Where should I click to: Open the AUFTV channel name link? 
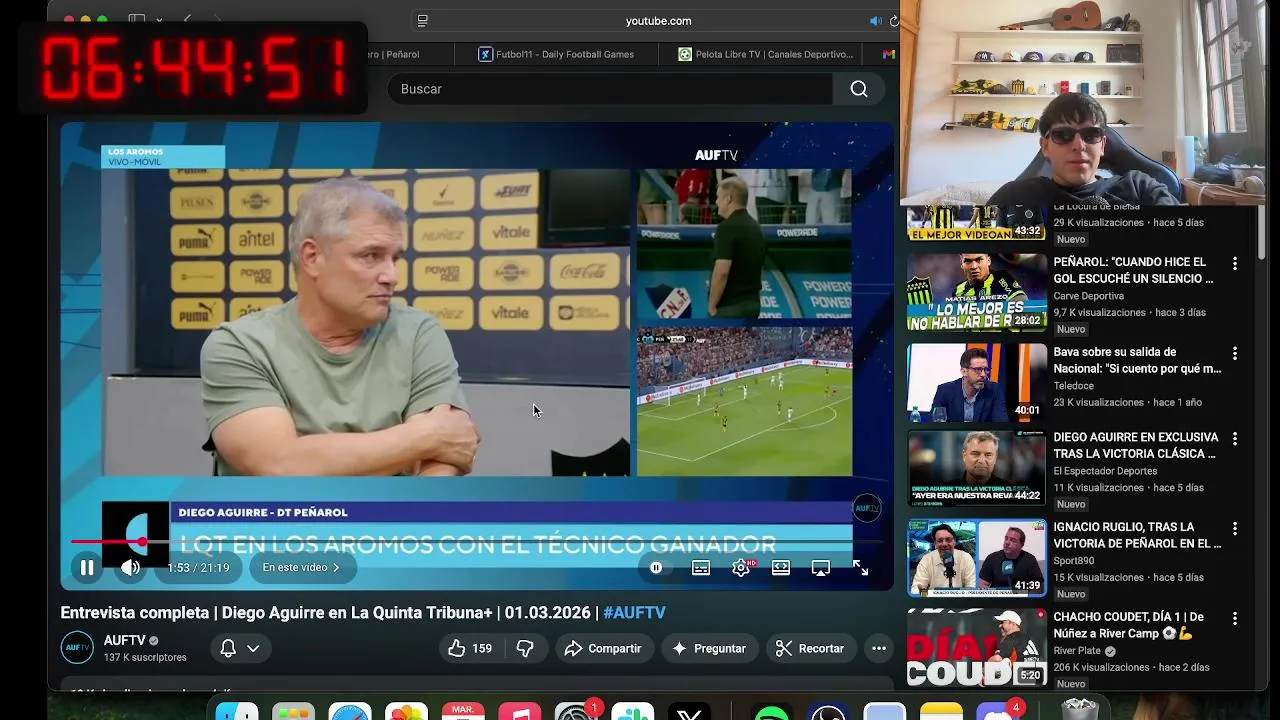point(125,641)
